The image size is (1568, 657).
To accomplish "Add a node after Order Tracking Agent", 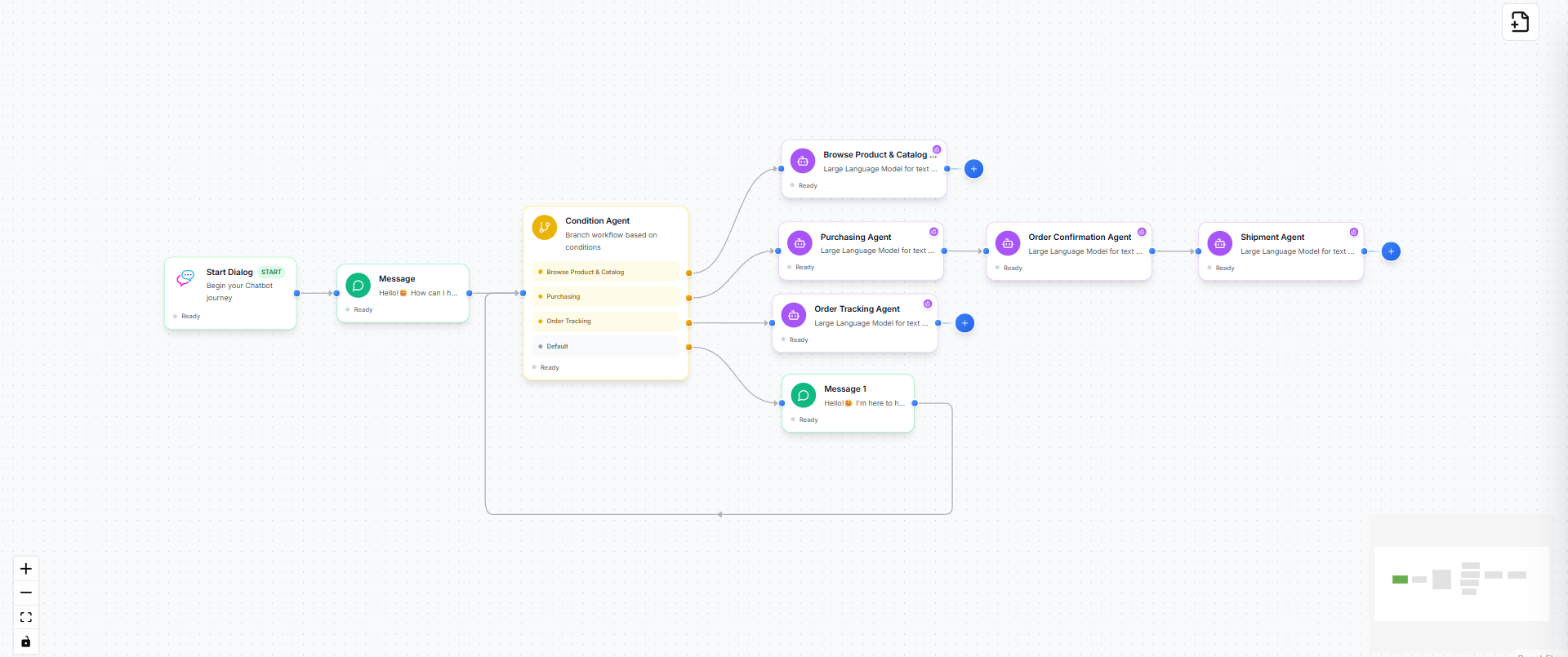I will pos(964,323).
